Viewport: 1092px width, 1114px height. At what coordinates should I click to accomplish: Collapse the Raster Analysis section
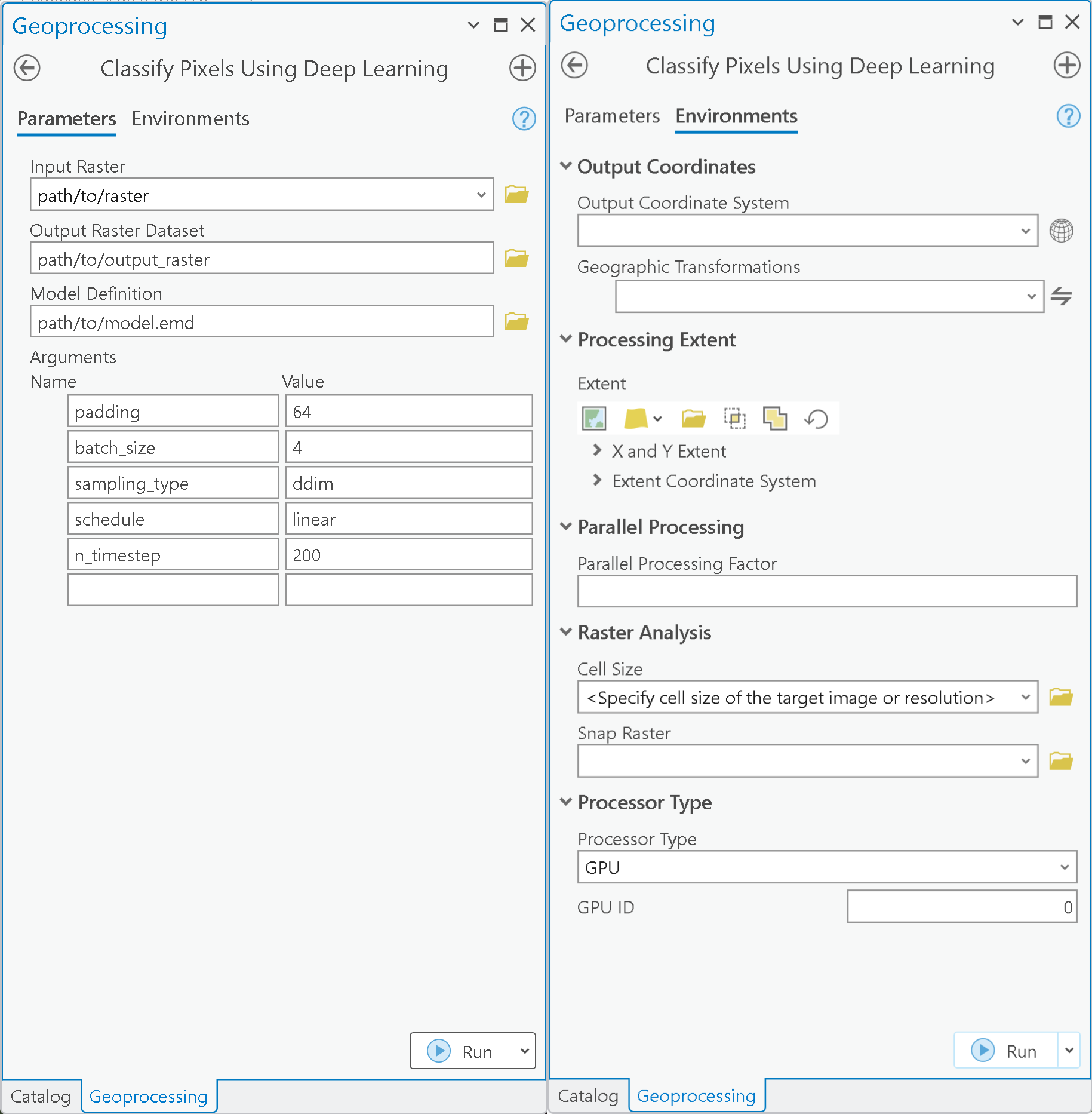point(566,633)
